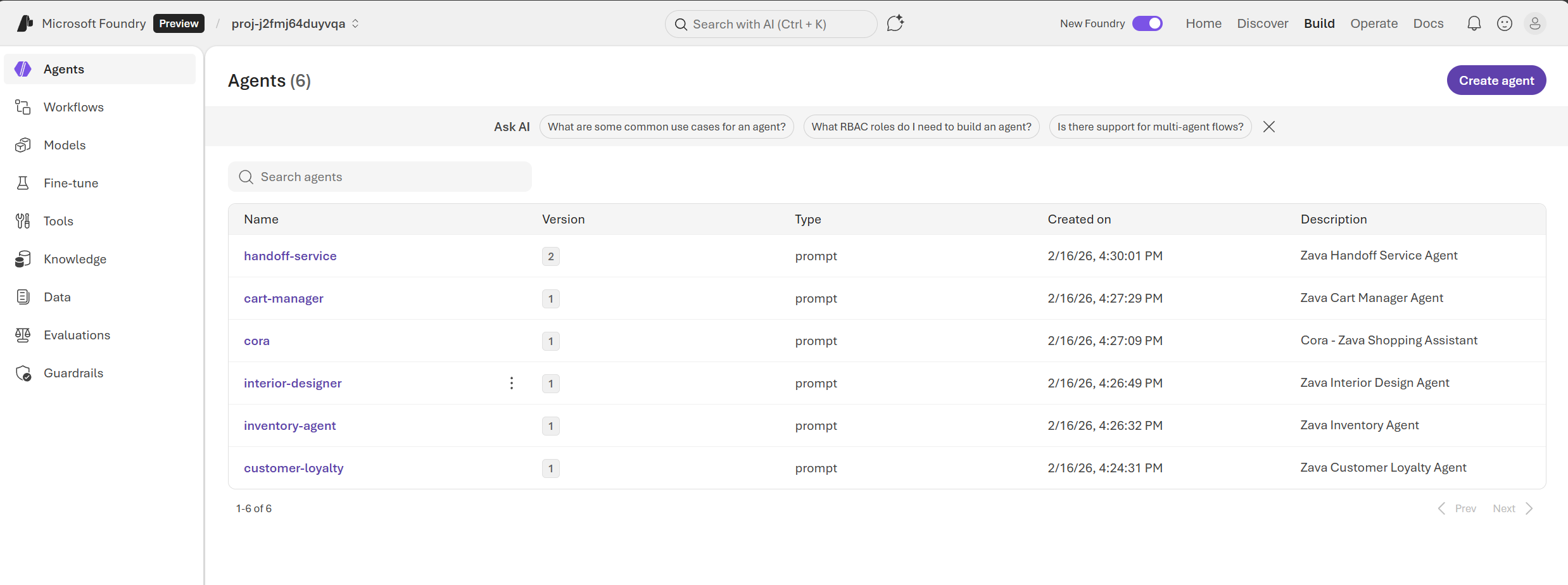Click 'Zava Cart Manager Agent' description

tap(1372, 298)
